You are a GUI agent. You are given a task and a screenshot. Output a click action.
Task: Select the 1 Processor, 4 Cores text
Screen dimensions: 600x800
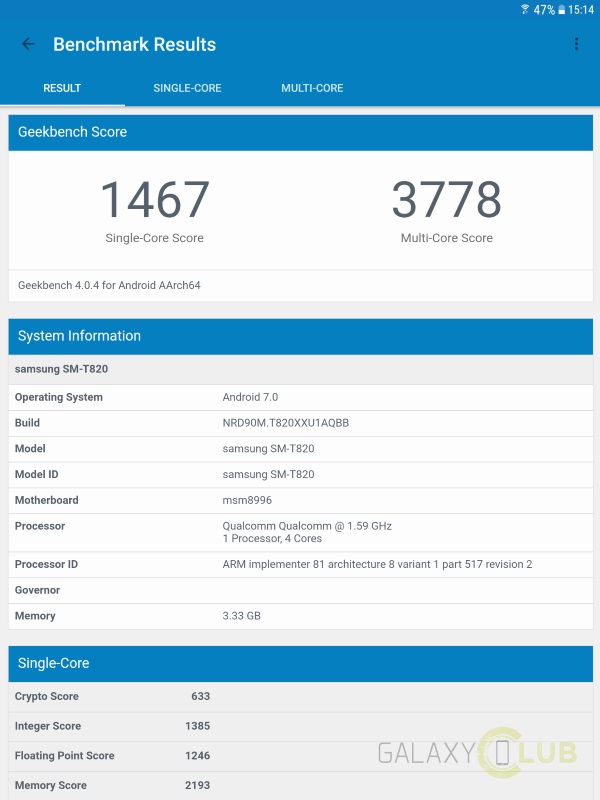click(272, 539)
